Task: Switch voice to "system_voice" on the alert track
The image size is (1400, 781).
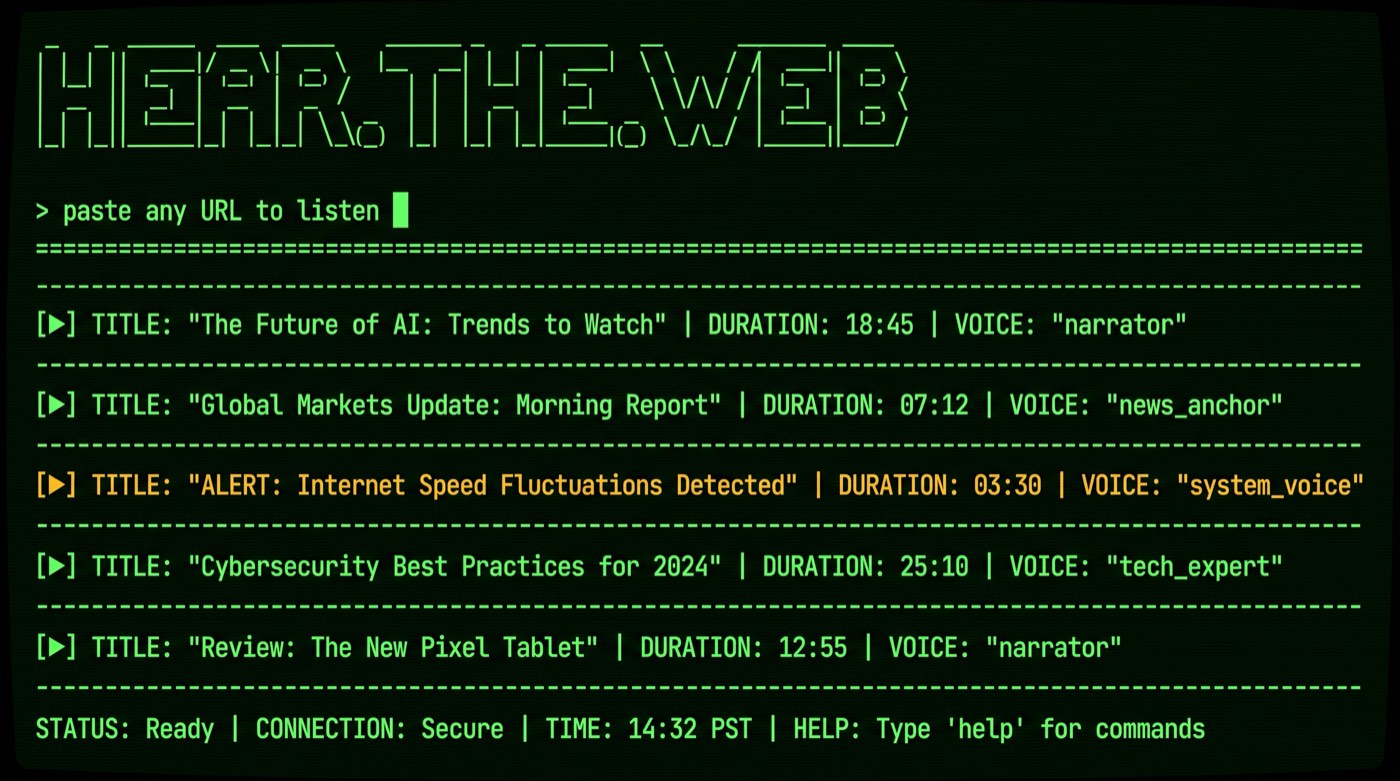Action: 1270,485
